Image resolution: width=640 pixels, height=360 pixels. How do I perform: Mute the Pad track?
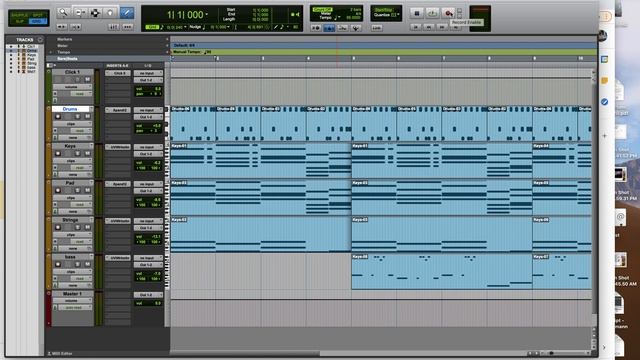(87, 191)
